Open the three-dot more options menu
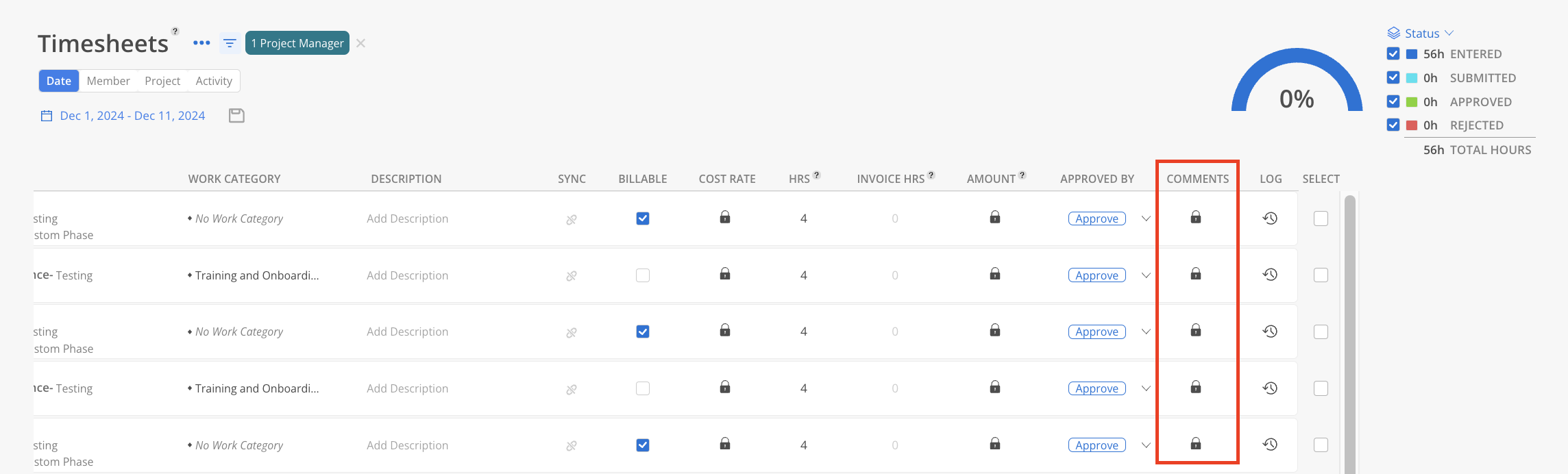This screenshot has height=474, width=1568. click(x=201, y=43)
